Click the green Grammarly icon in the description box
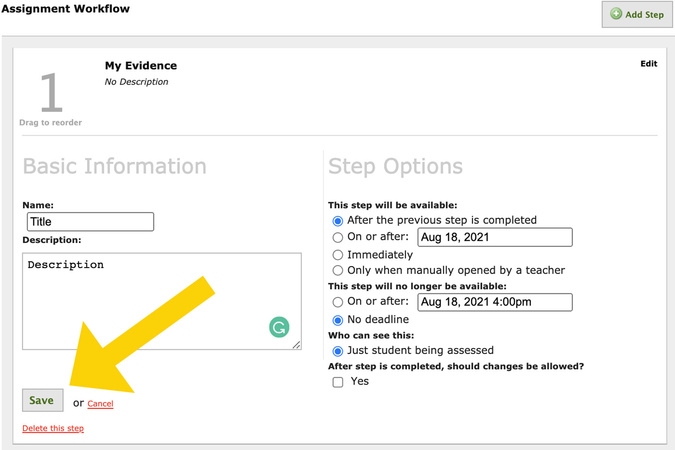This screenshot has height=450, width=675. (279, 327)
